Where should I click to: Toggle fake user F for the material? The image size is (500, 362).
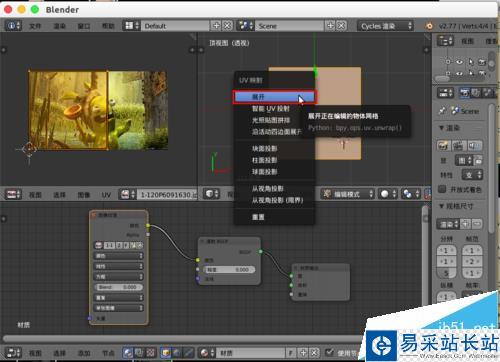coord(291,353)
